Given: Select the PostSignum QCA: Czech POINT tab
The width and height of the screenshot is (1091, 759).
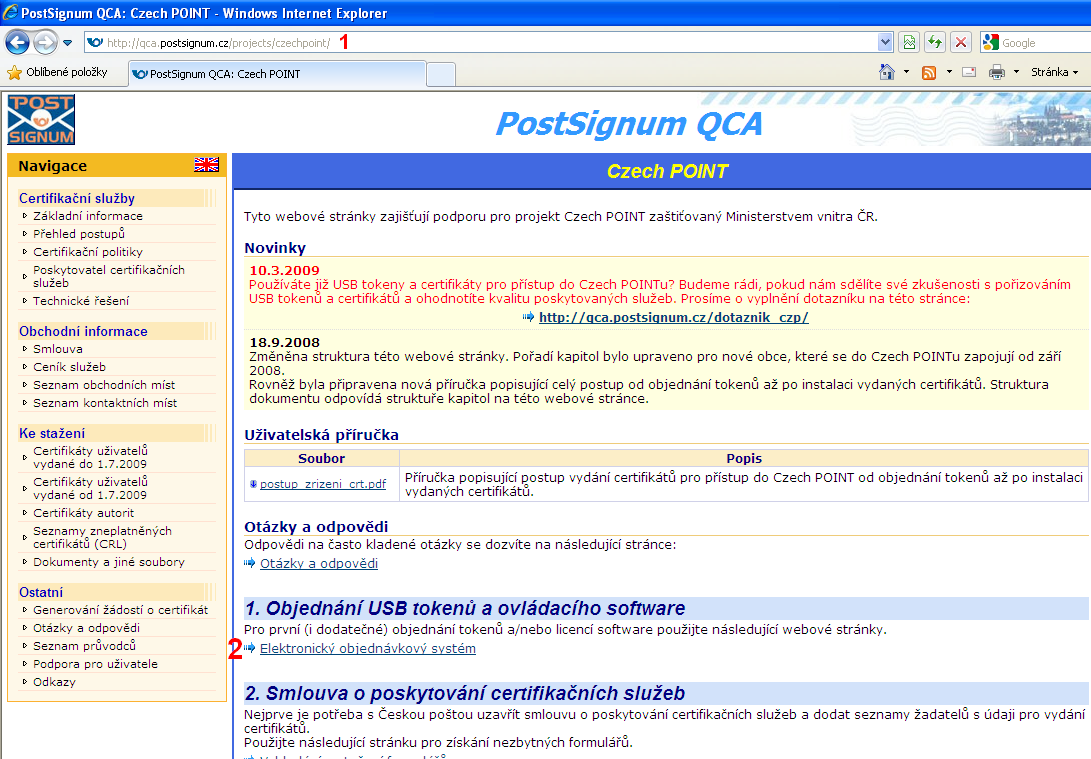Looking at the screenshot, I should pos(277,74).
